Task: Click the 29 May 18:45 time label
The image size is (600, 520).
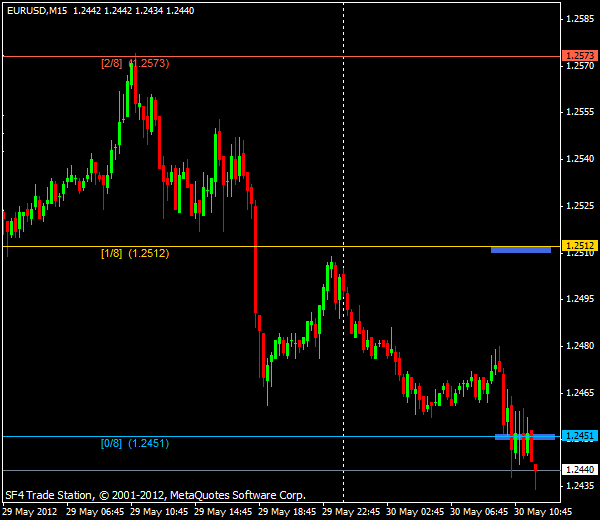Action: tap(287, 512)
